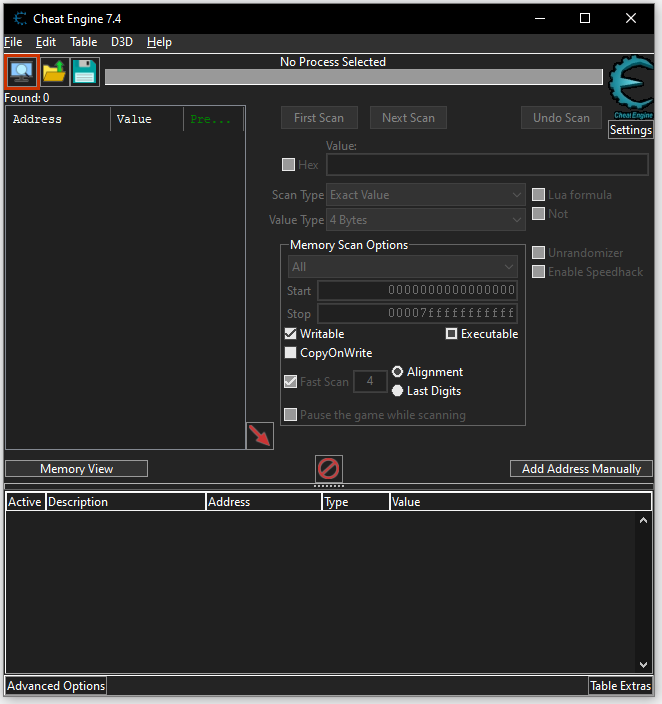Enable the Lua formula checkbox
Viewport: 662px width, 704px height.
[538, 194]
